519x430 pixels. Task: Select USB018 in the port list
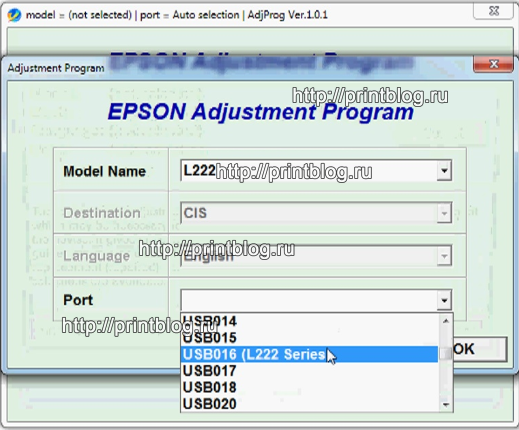[310, 387]
